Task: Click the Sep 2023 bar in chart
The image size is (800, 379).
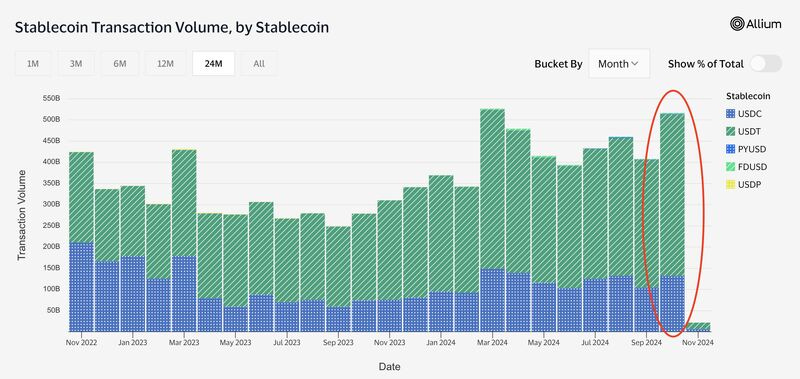Action: click(338, 279)
